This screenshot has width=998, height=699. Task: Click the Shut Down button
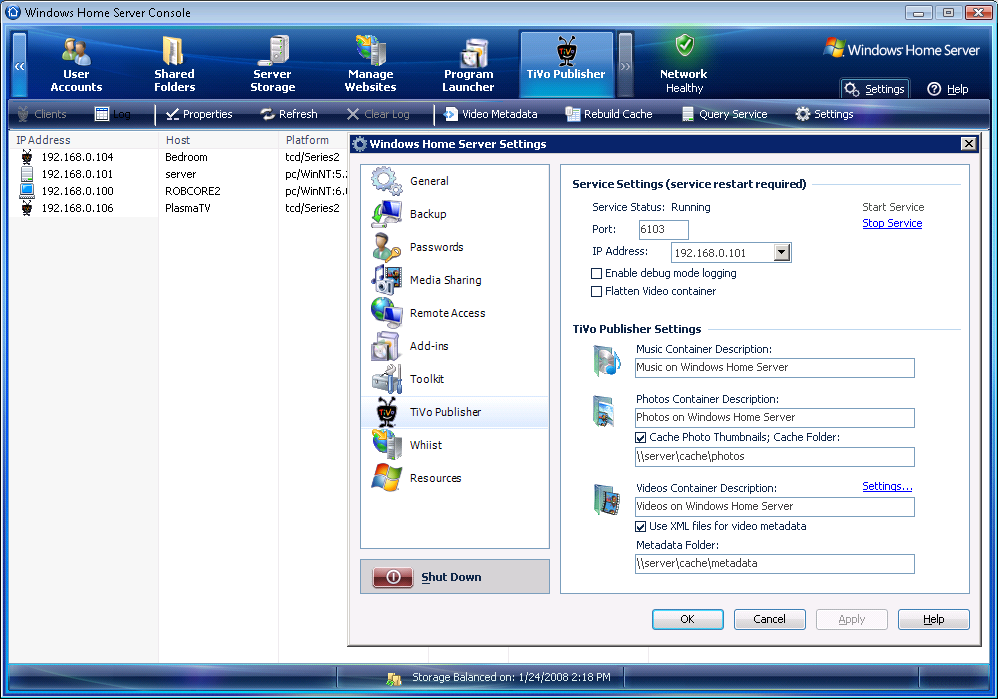coord(454,577)
